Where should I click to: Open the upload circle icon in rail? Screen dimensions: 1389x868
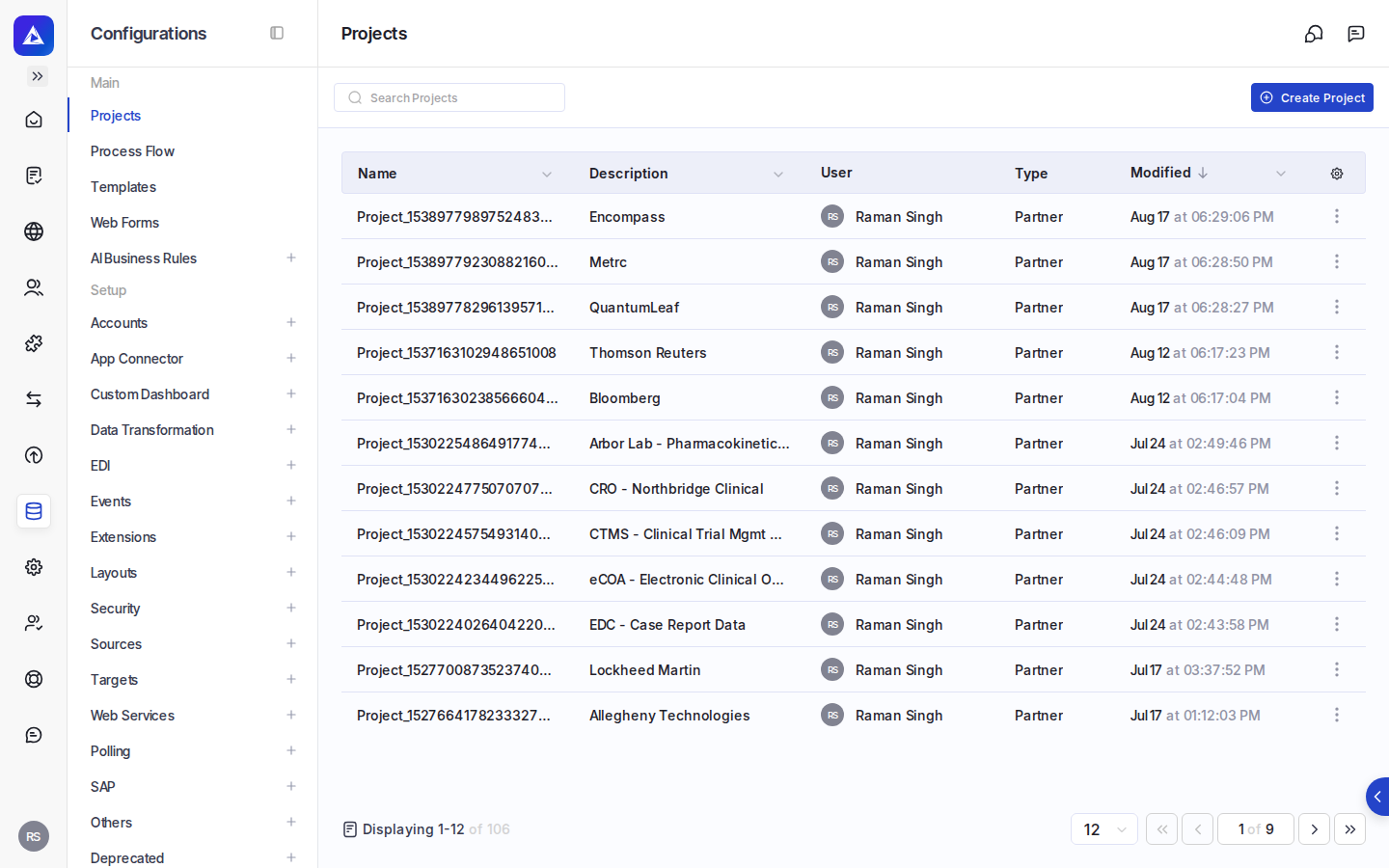34,455
